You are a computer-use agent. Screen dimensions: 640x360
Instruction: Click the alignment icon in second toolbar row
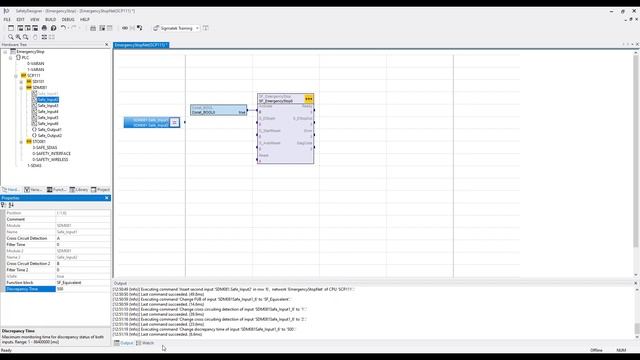pos(44,37)
